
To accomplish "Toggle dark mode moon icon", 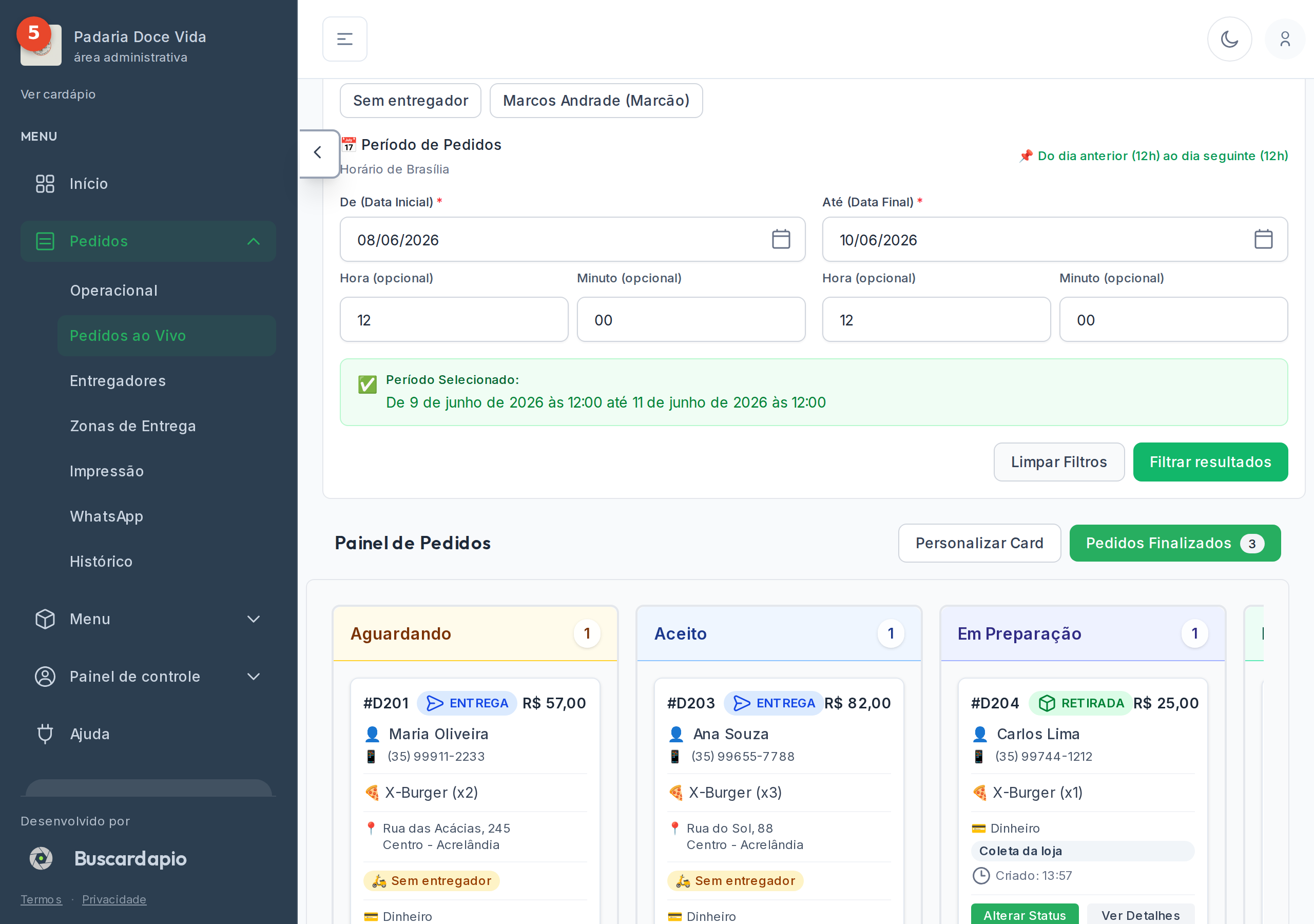I will (1229, 39).
